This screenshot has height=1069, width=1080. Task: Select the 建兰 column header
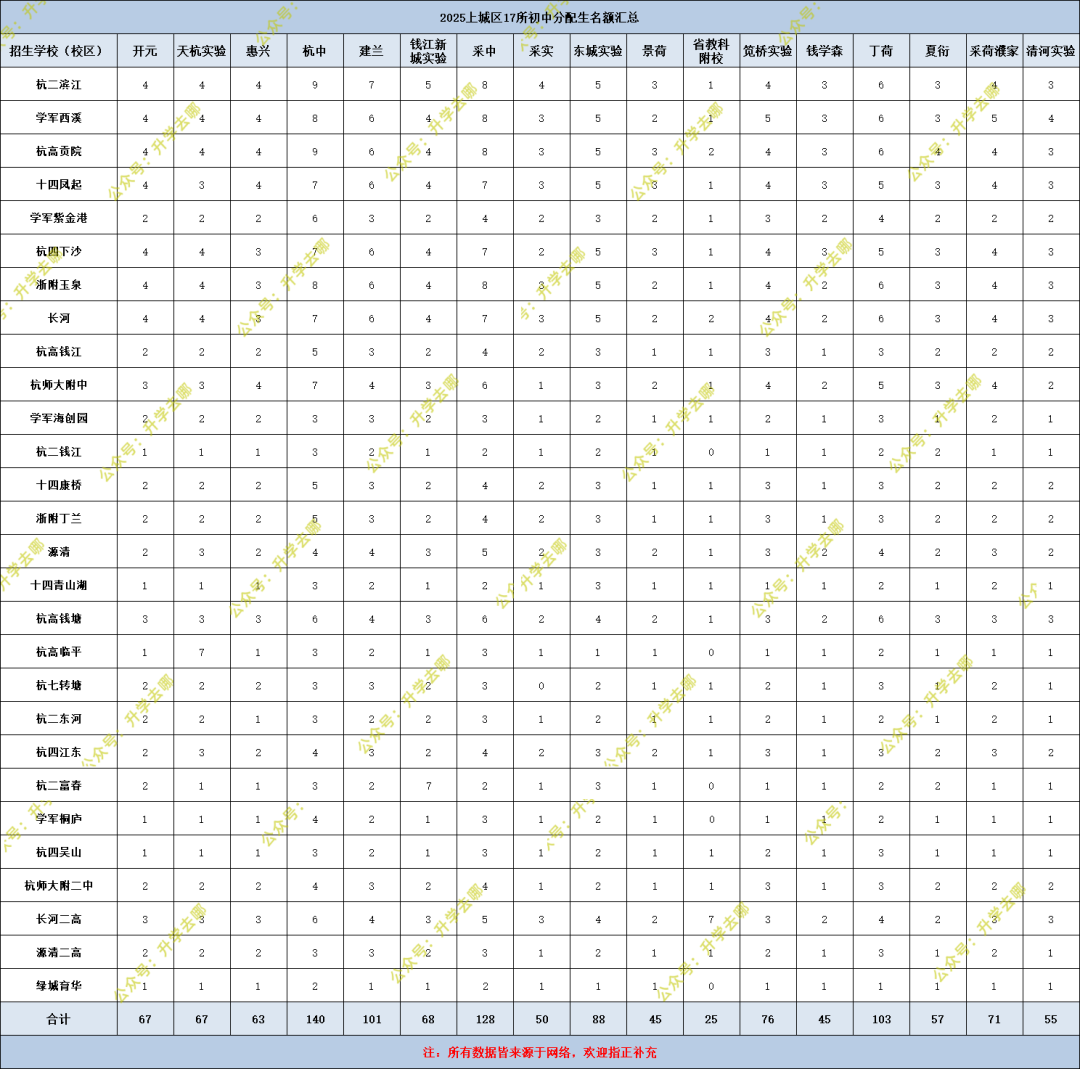(x=372, y=51)
